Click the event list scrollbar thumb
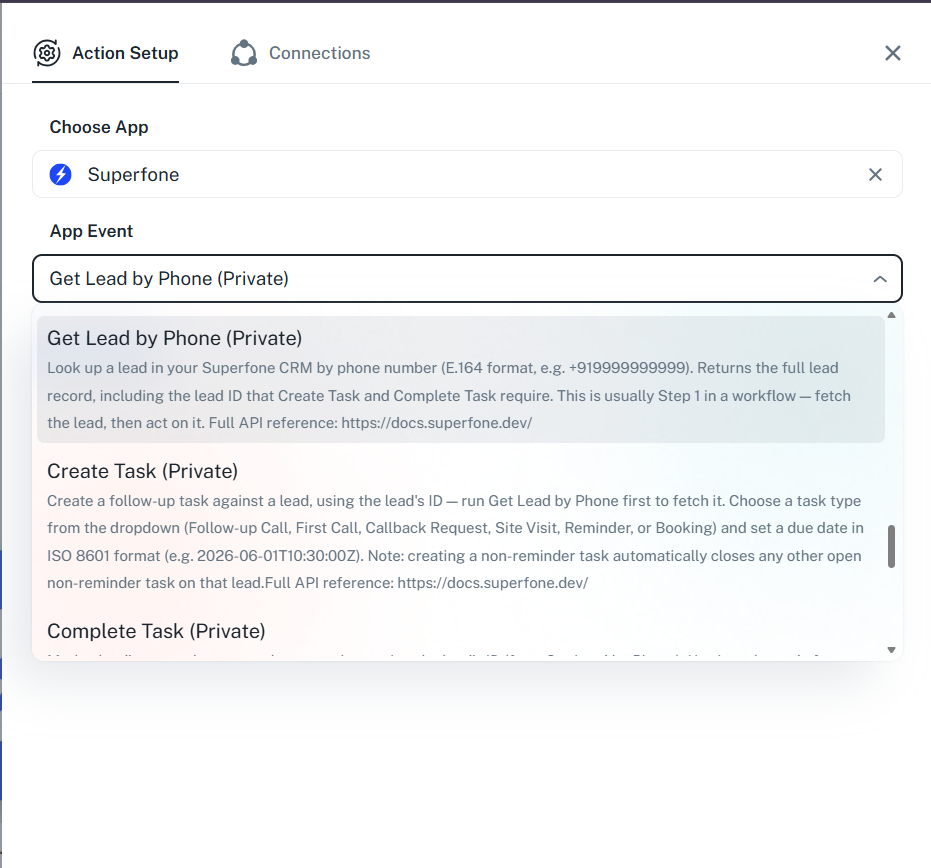This screenshot has height=868, width=931. [x=891, y=546]
